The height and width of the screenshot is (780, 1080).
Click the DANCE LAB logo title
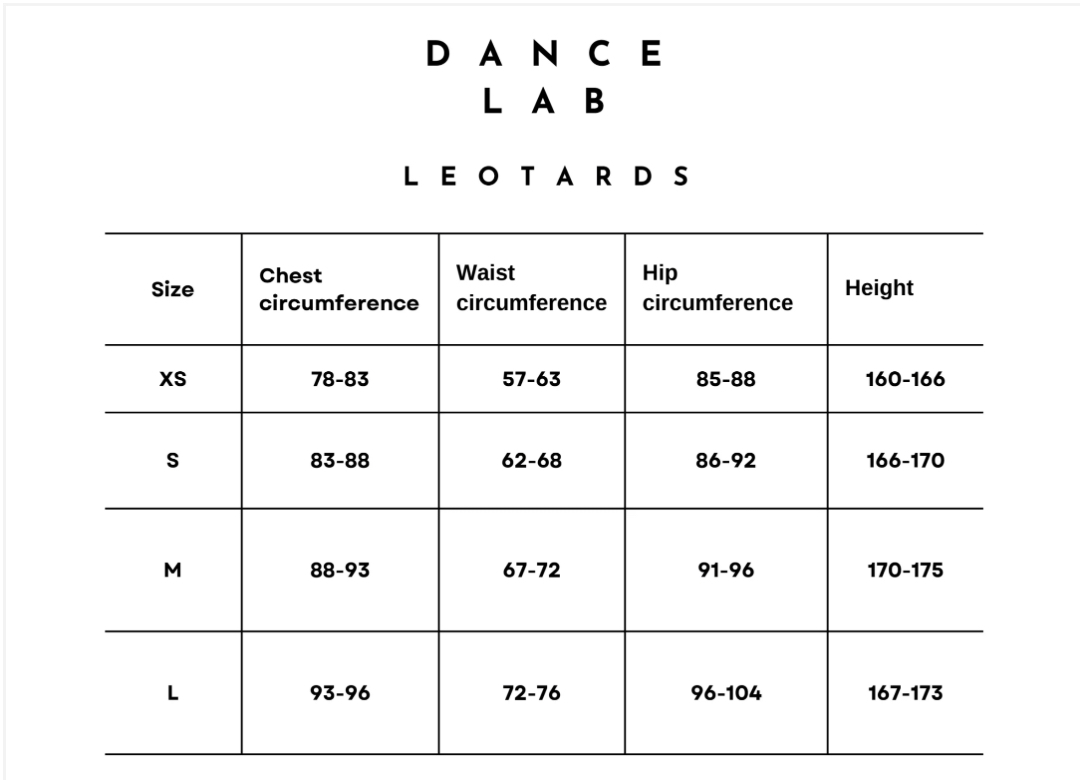point(545,76)
